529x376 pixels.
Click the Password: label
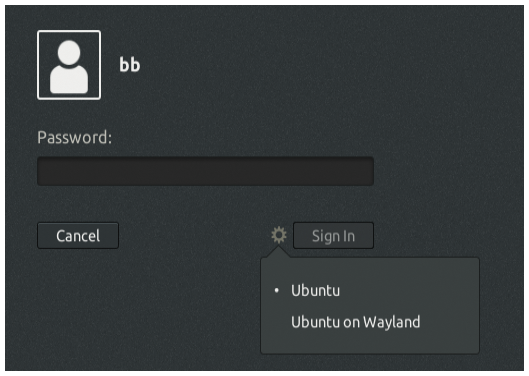[x=74, y=137]
